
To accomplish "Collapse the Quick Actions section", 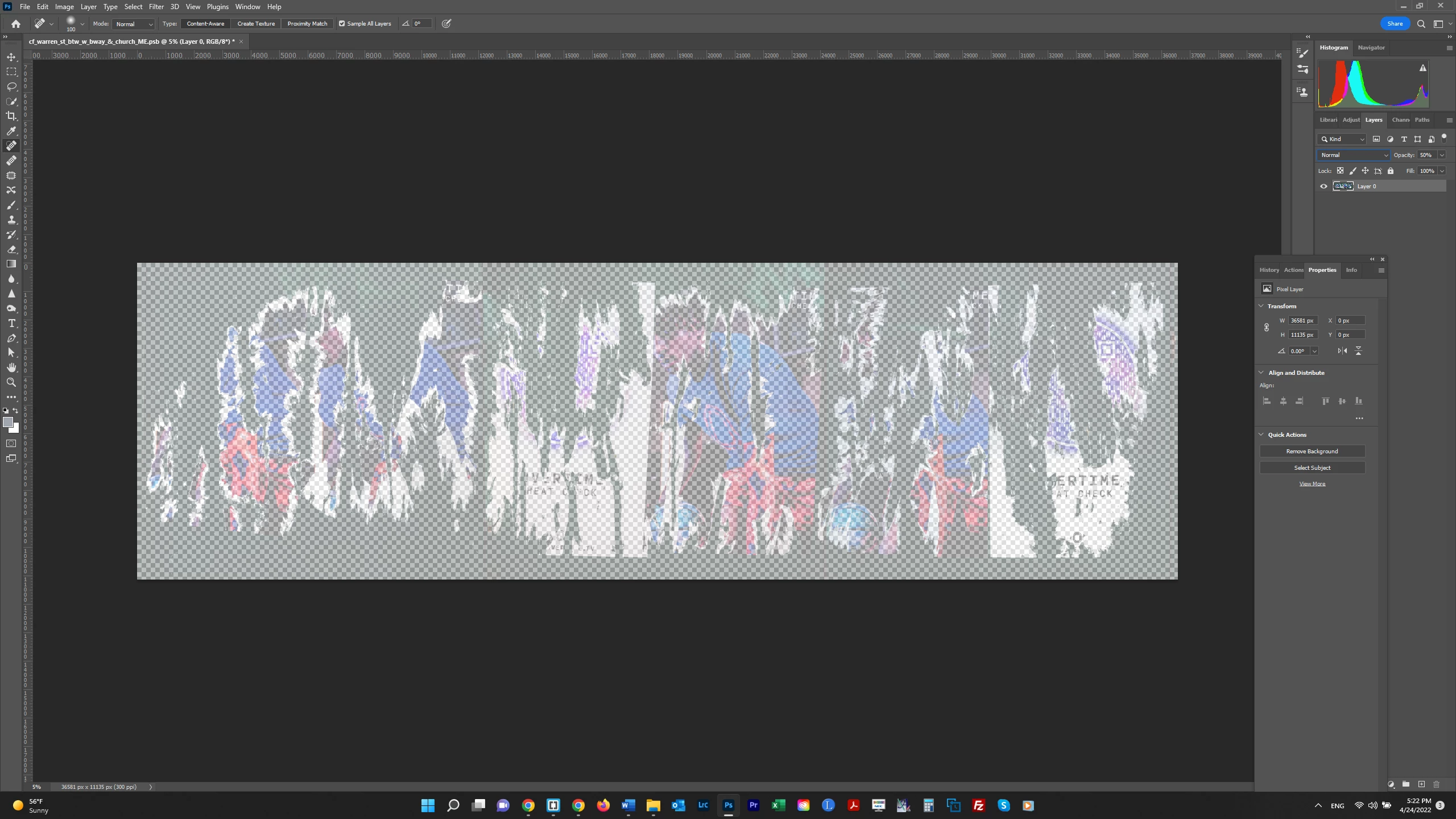I will click(x=1261, y=435).
